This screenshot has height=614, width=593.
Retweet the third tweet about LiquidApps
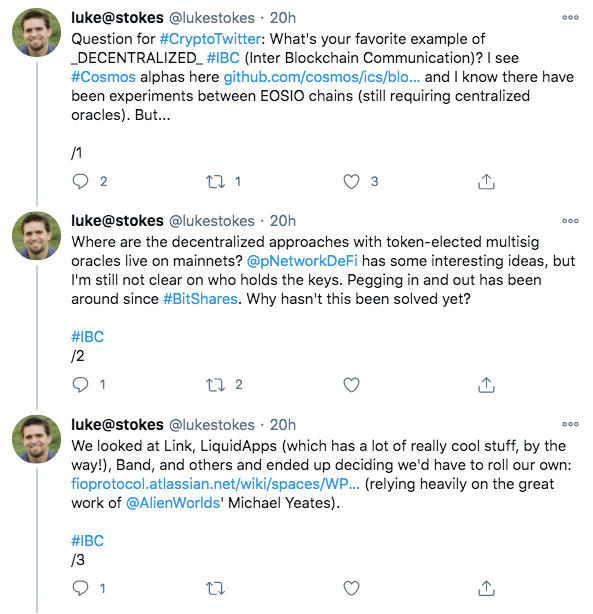pyautogui.click(x=215, y=588)
